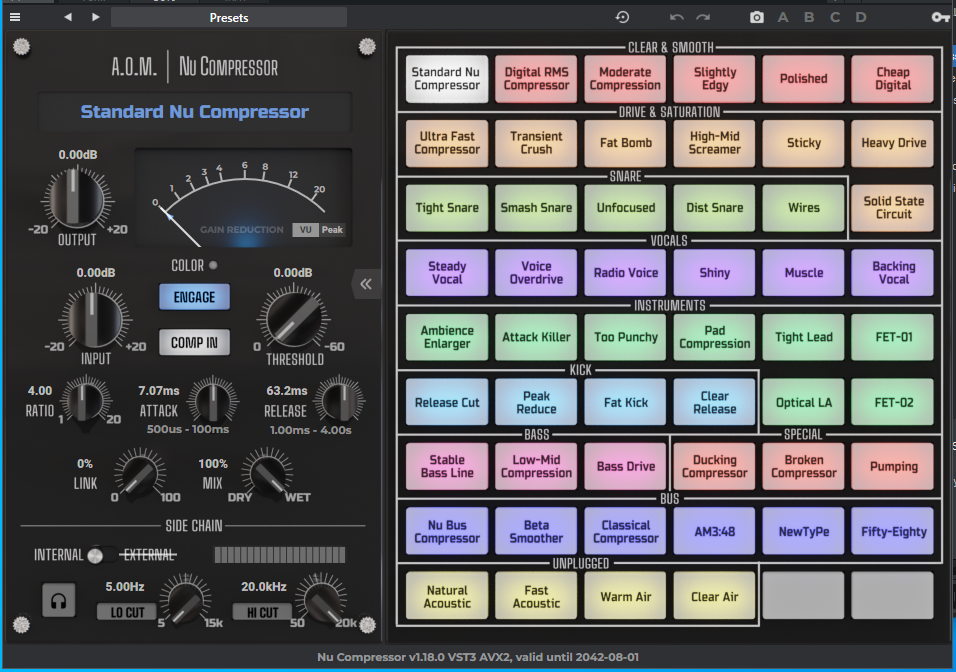Click the 7.07ms attack value
Image resolution: width=956 pixels, height=672 pixels.
tap(159, 390)
